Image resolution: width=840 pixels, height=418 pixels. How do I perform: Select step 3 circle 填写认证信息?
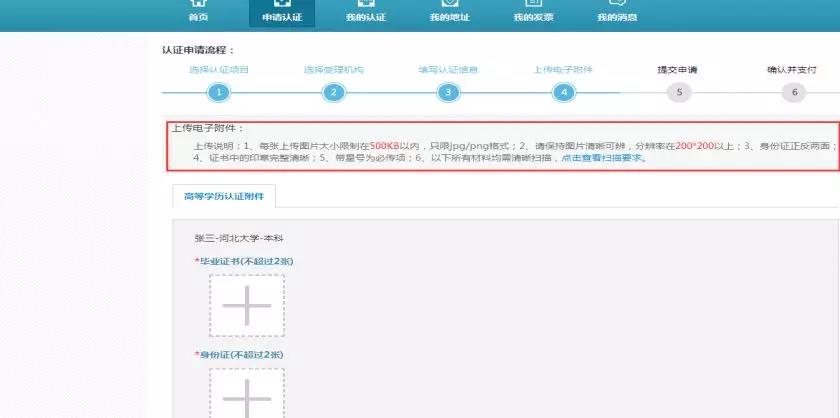click(448, 93)
